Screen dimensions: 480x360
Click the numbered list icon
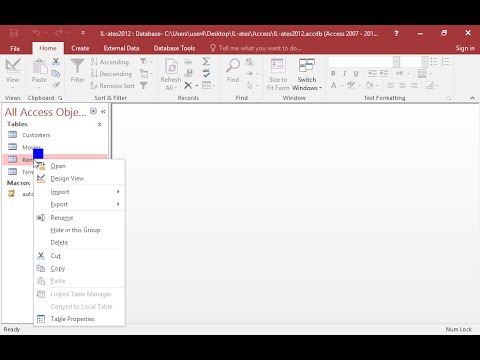pos(446,61)
